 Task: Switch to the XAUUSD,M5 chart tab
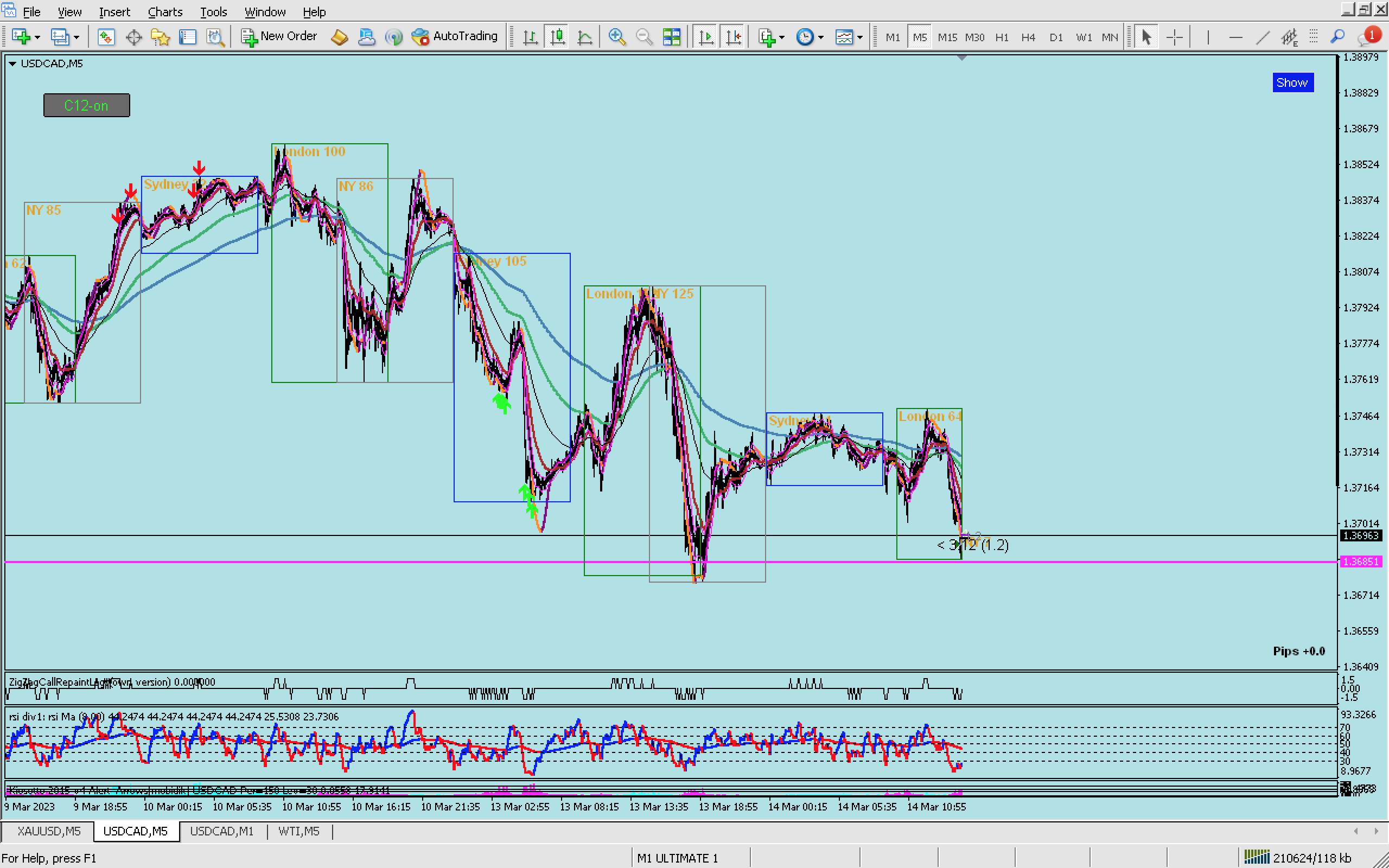click(x=49, y=831)
